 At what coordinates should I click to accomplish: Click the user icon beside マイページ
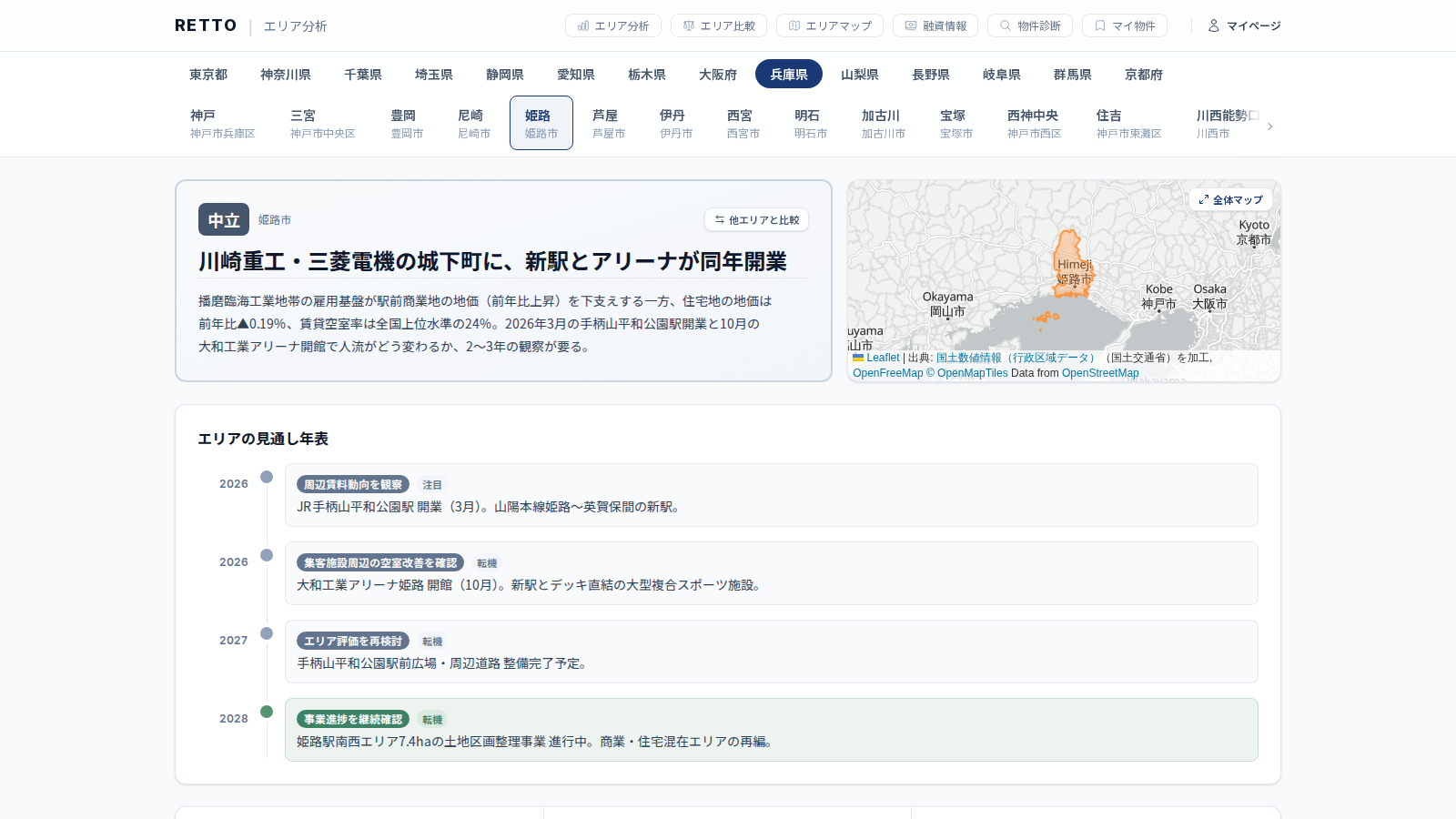coord(1213,25)
